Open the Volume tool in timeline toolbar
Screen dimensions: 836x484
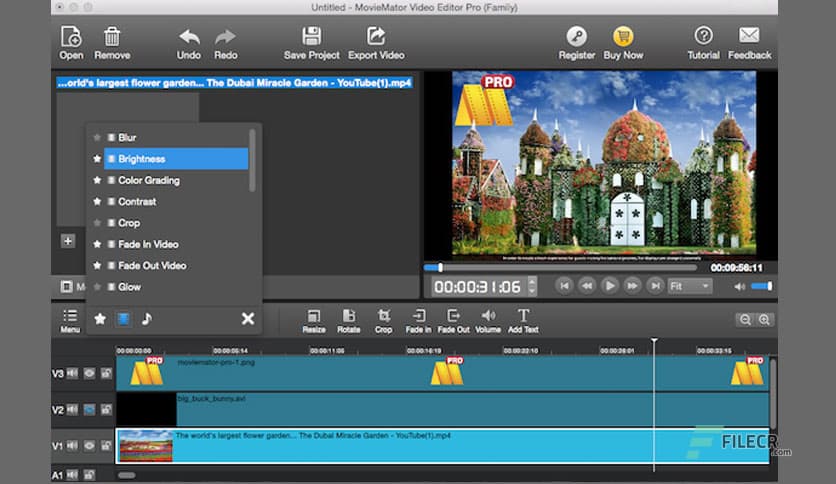click(488, 321)
